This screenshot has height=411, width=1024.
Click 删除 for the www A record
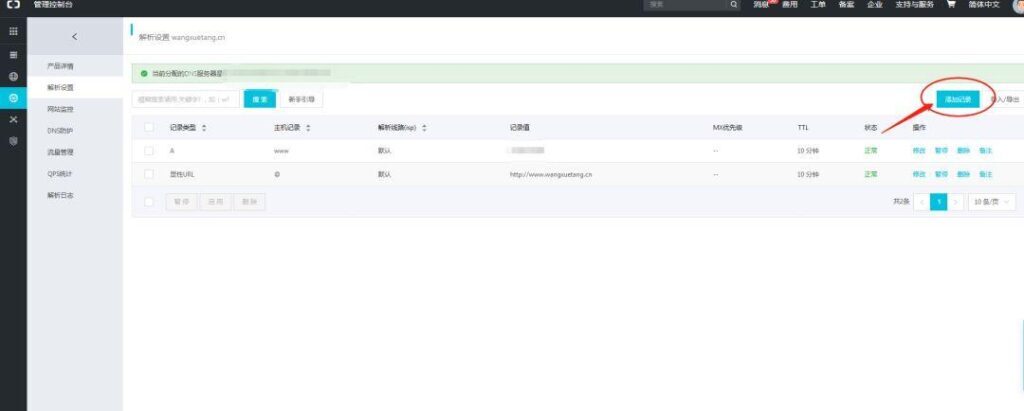963,151
